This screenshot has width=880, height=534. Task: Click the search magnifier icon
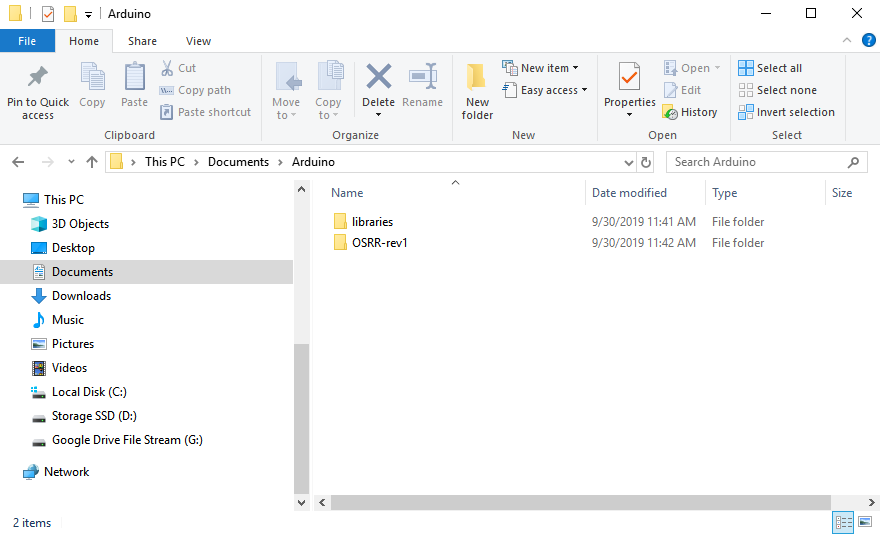pyautogui.click(x=854, y=162)
